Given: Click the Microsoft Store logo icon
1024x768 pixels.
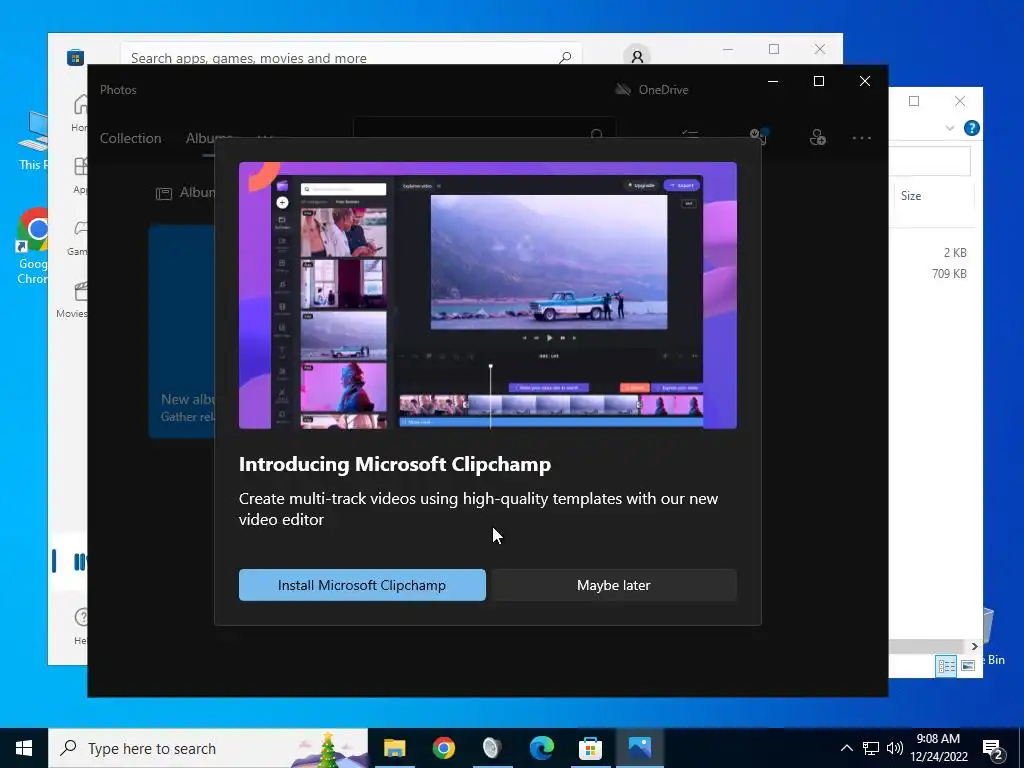Looking at the screenshot, I should click(75, 57).
